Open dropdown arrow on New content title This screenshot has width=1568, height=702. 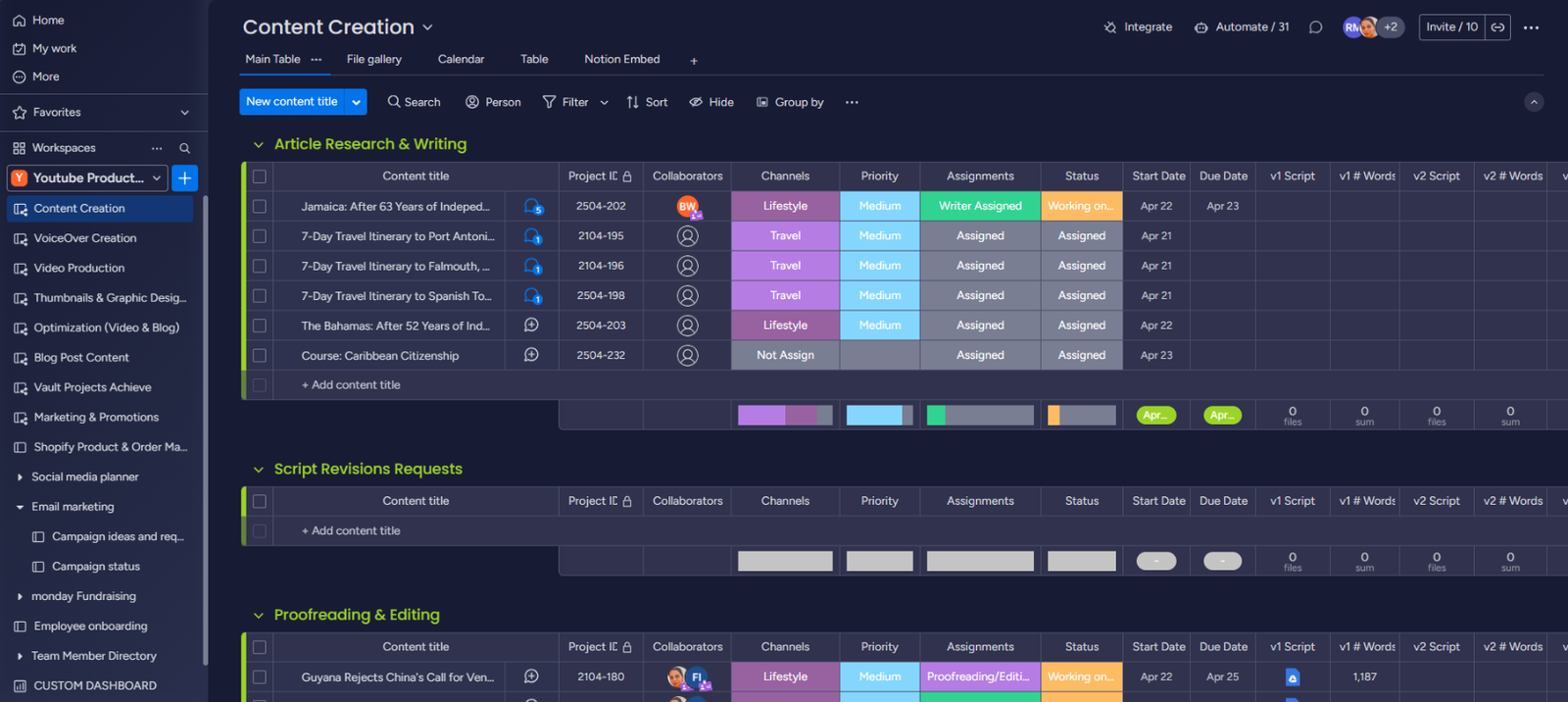click(x=356, y=102)
